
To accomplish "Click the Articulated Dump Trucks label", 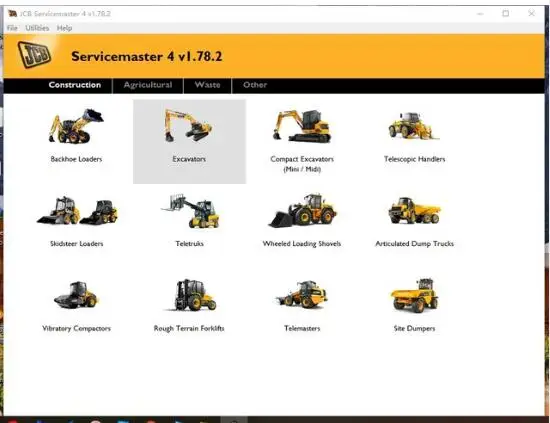I will click(414, 243).
